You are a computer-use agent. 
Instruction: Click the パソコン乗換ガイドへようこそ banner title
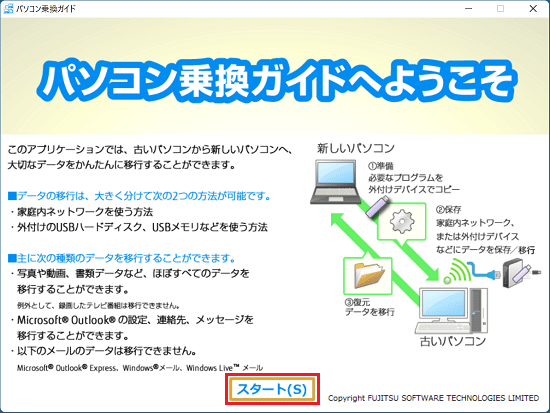click(x=276, y=80)
